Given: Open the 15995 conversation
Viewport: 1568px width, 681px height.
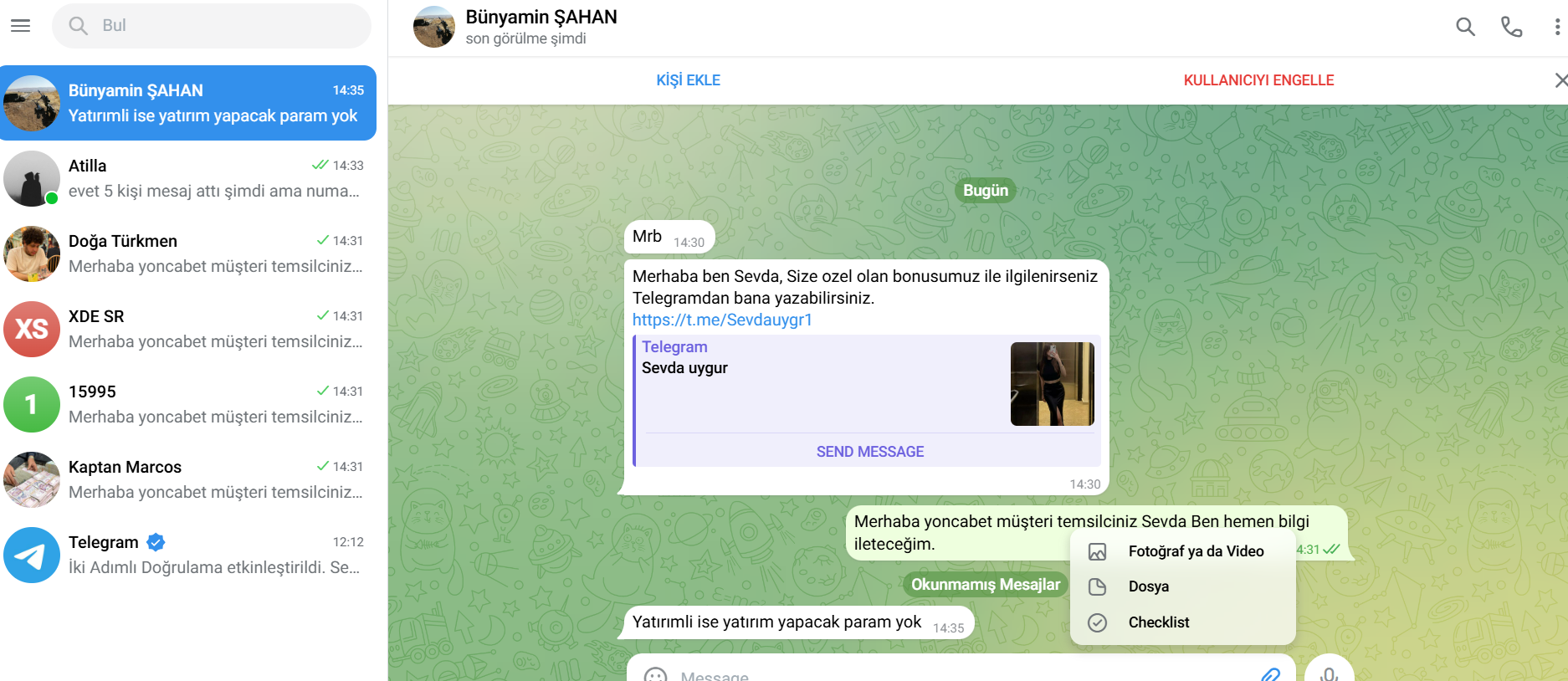Looking at the screenshot, I should [x=188, y=404].
